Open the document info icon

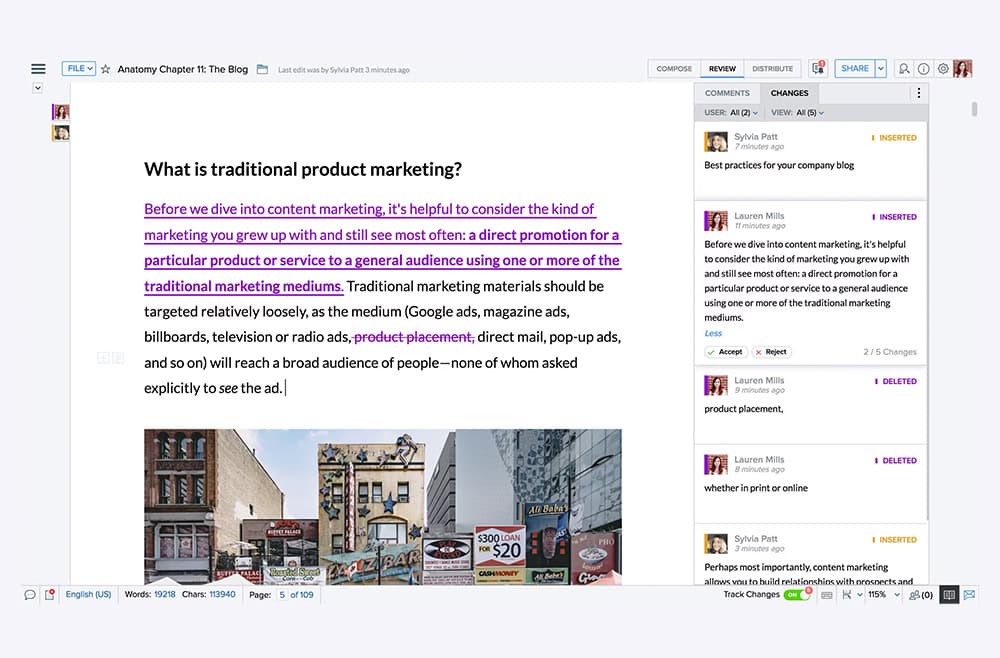[923, 69]
